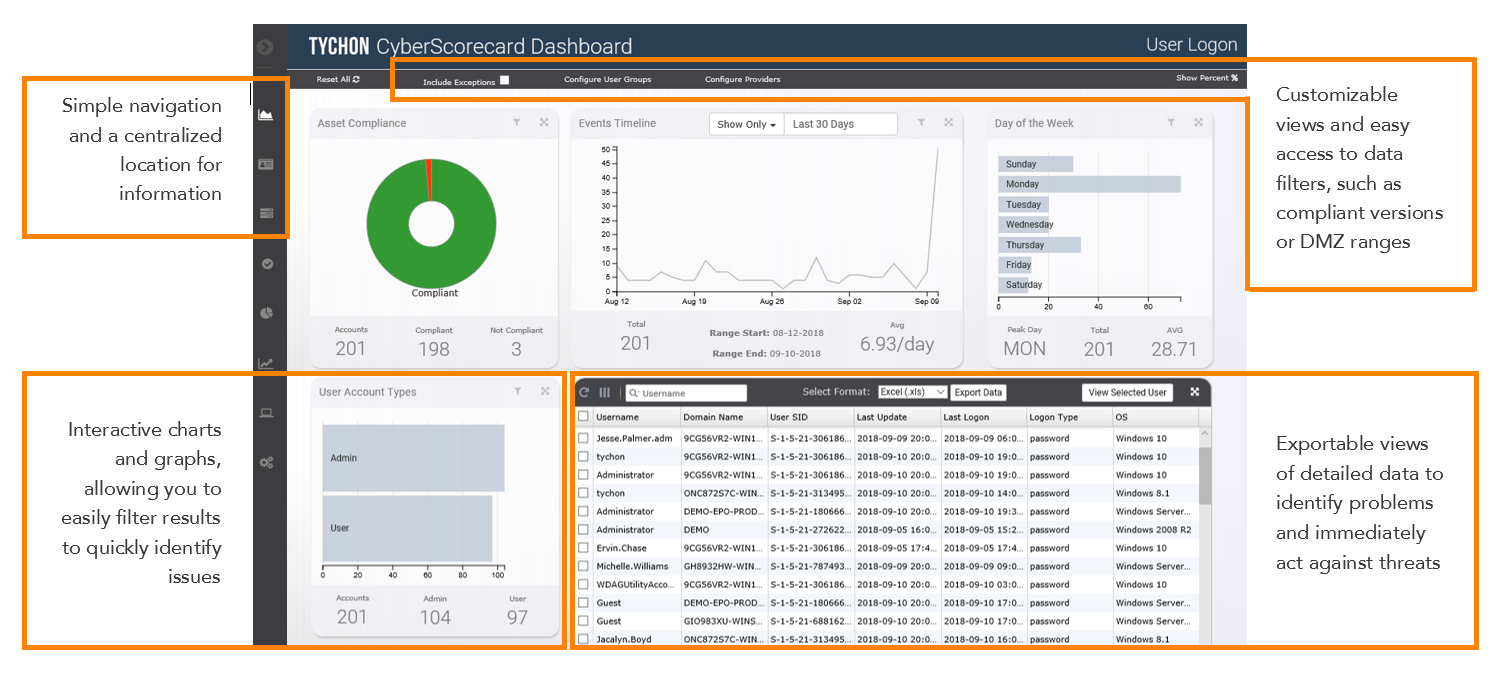Click the Compliant count 198
Image resolution: width=1510 pixels, height=690 pixels.
tap(434, 349)
